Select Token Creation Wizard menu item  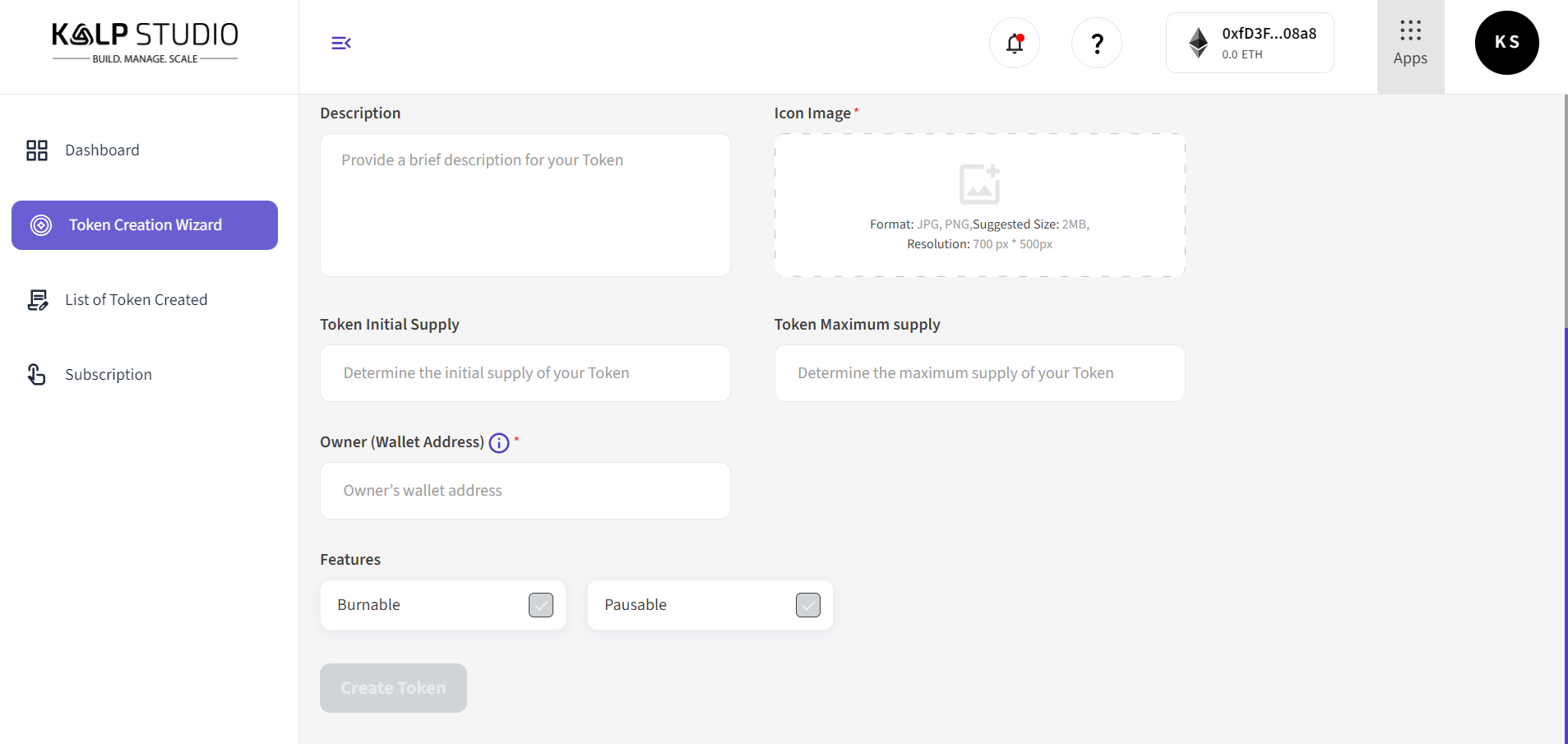[145, 225]
